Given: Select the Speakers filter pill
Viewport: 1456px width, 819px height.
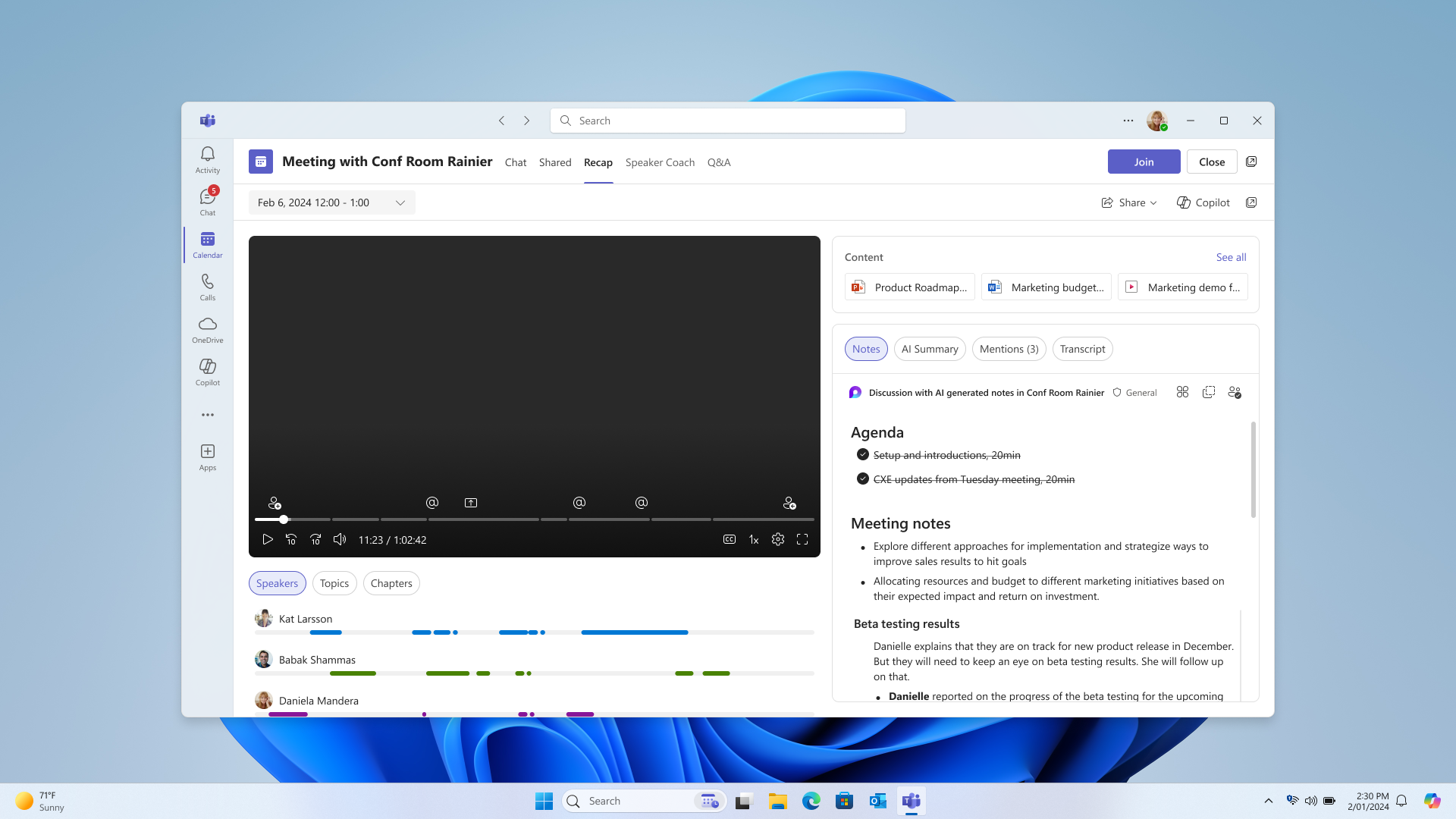Looking at the screenshot, I should pos(277,583).
